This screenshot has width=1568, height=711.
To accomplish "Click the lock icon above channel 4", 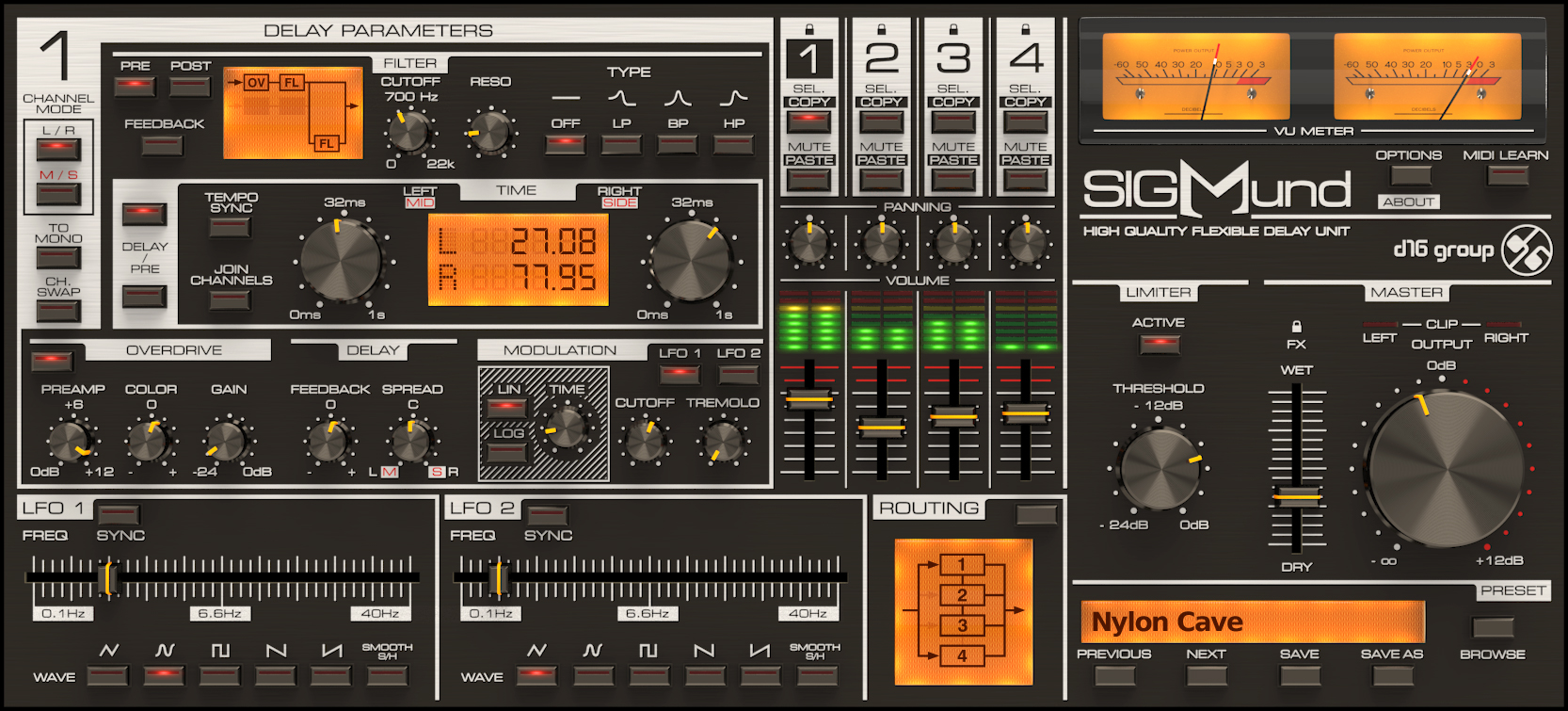I will coord(1025,29).
